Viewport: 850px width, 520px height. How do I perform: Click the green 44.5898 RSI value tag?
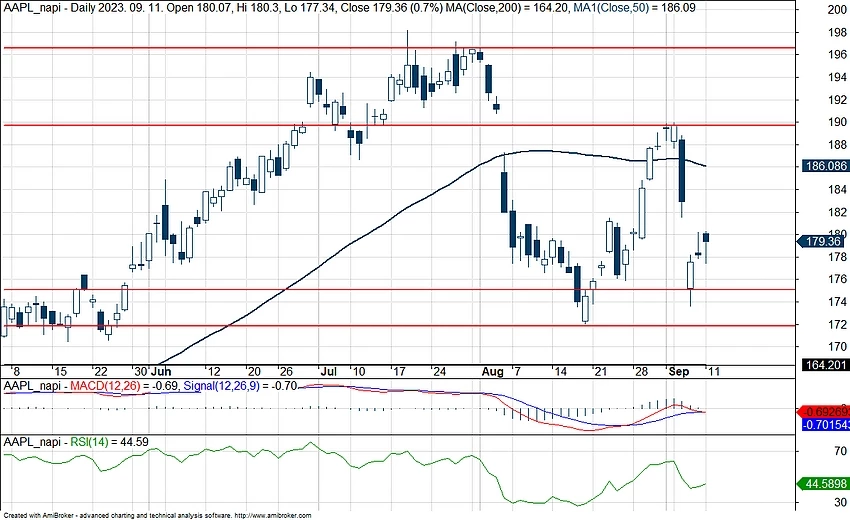click(x=825, y=483)
